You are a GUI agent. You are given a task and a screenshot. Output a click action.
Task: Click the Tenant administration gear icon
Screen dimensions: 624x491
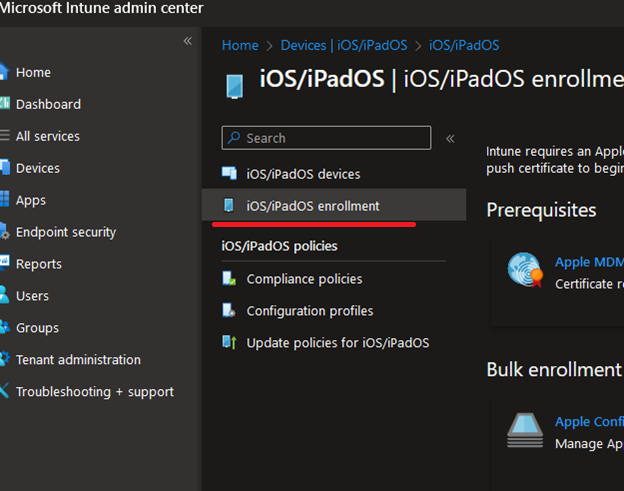tap(4, 359)
